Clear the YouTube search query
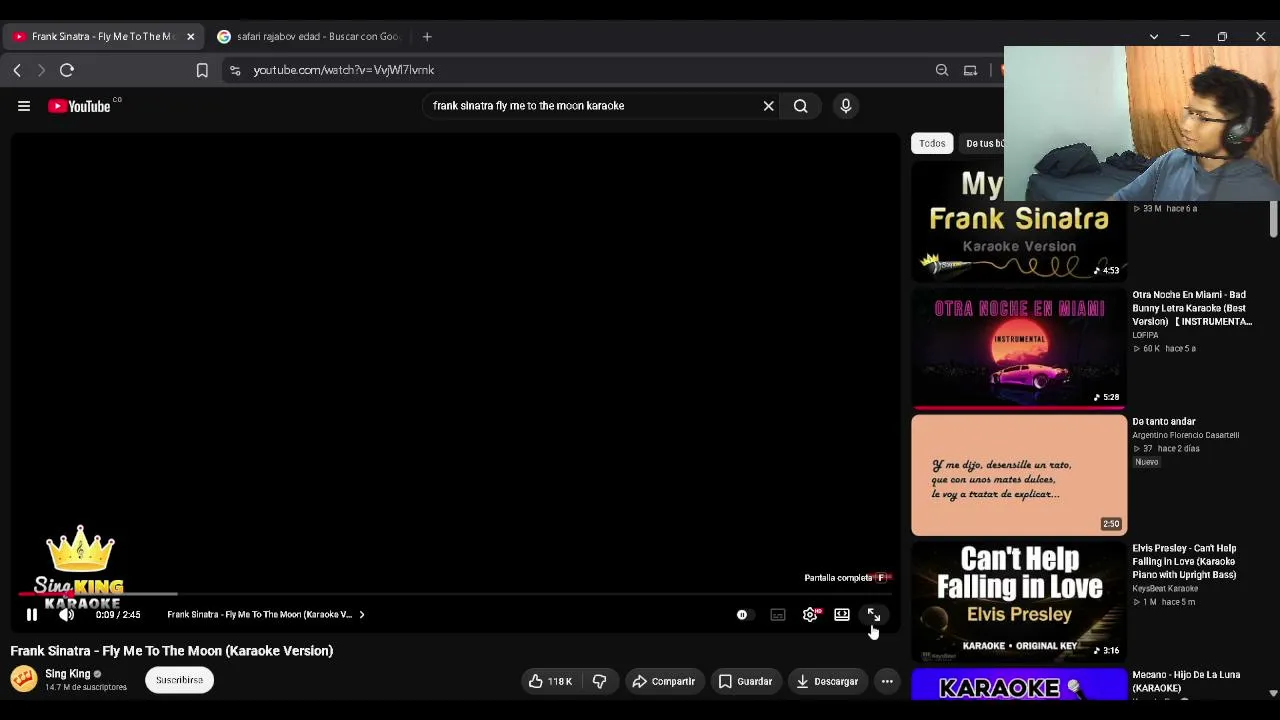Screen dimensions: 1280x720 coord(769,106)
